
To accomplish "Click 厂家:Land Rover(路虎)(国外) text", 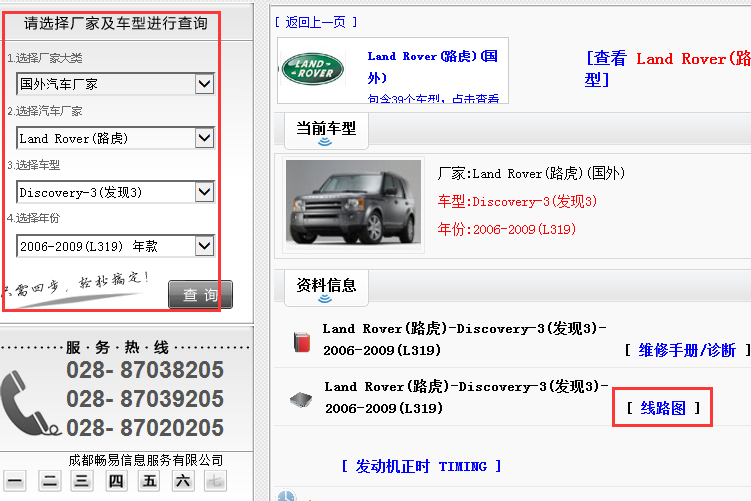I will coord(531,173).
